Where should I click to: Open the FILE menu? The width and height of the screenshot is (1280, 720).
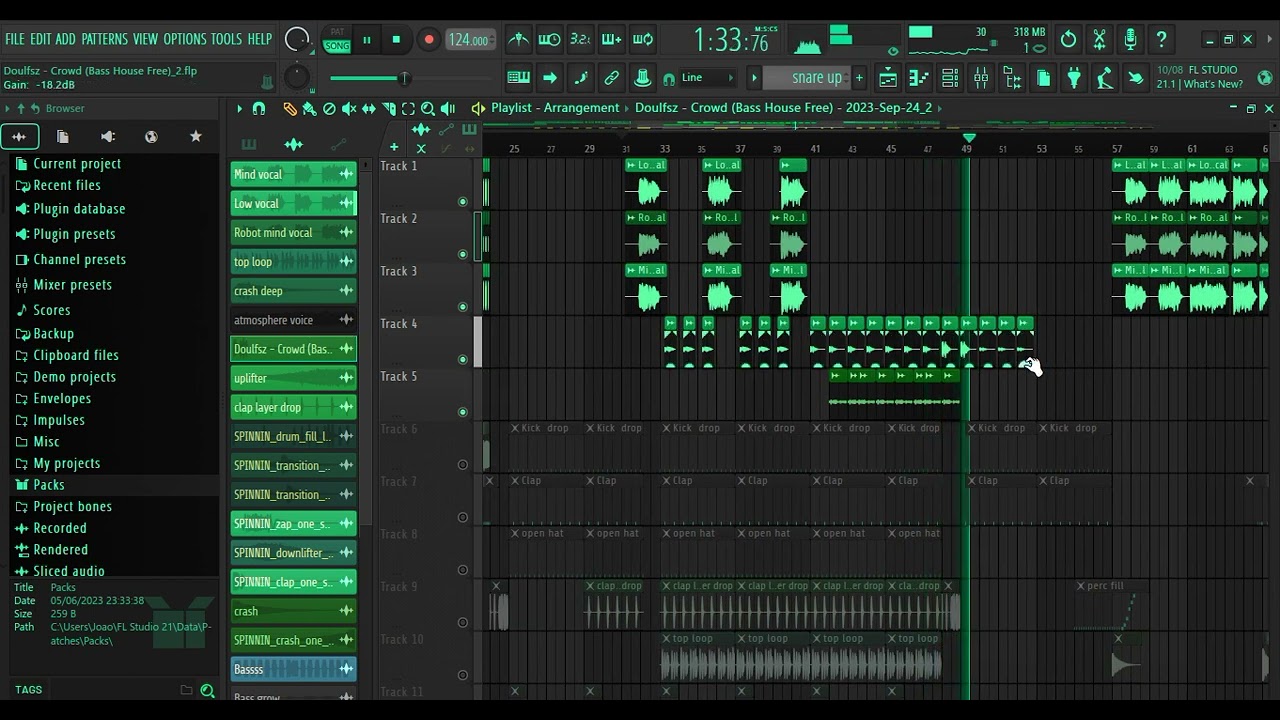pyautogui.click(x=15, y=39)
